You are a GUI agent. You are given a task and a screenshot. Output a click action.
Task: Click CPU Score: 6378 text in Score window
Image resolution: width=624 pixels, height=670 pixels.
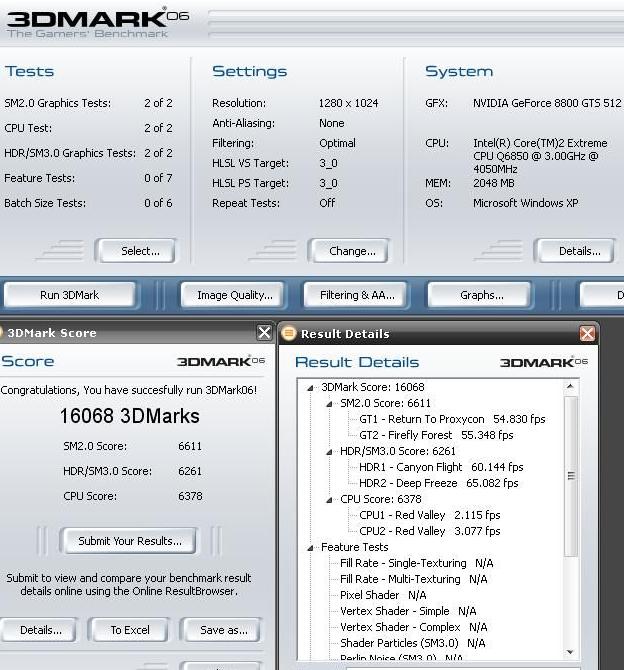click(132, 496)
